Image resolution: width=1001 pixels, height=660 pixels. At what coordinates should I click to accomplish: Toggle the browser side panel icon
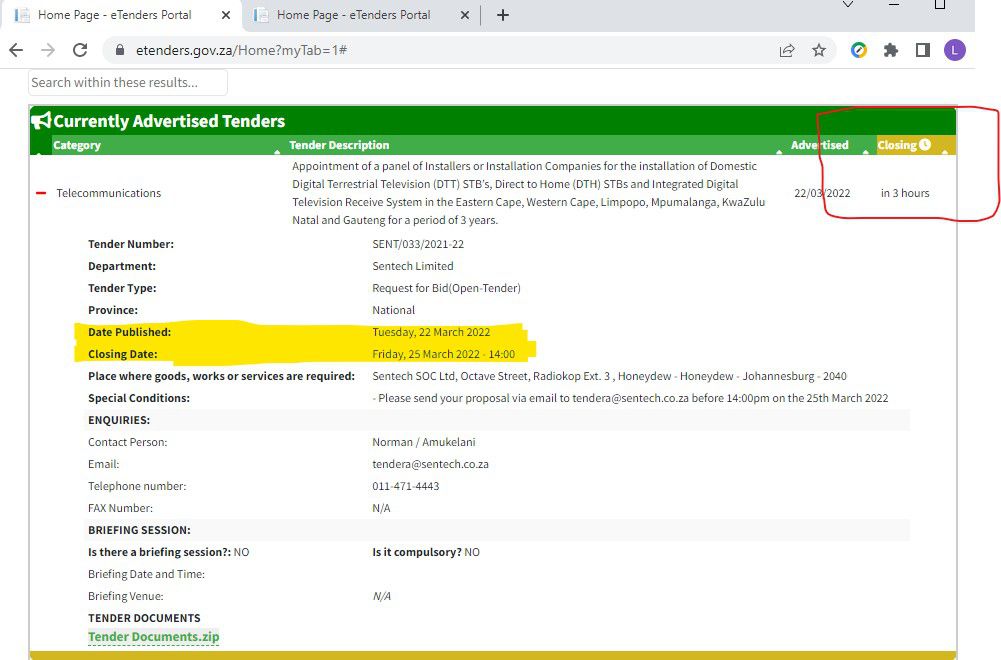[x=923, y=50]
